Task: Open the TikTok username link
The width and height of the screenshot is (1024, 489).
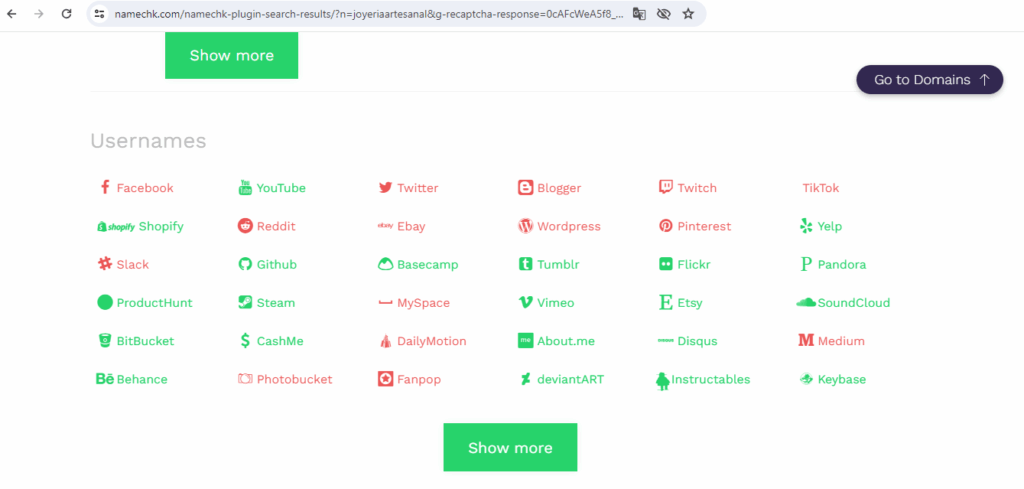Action: [820, 188]
